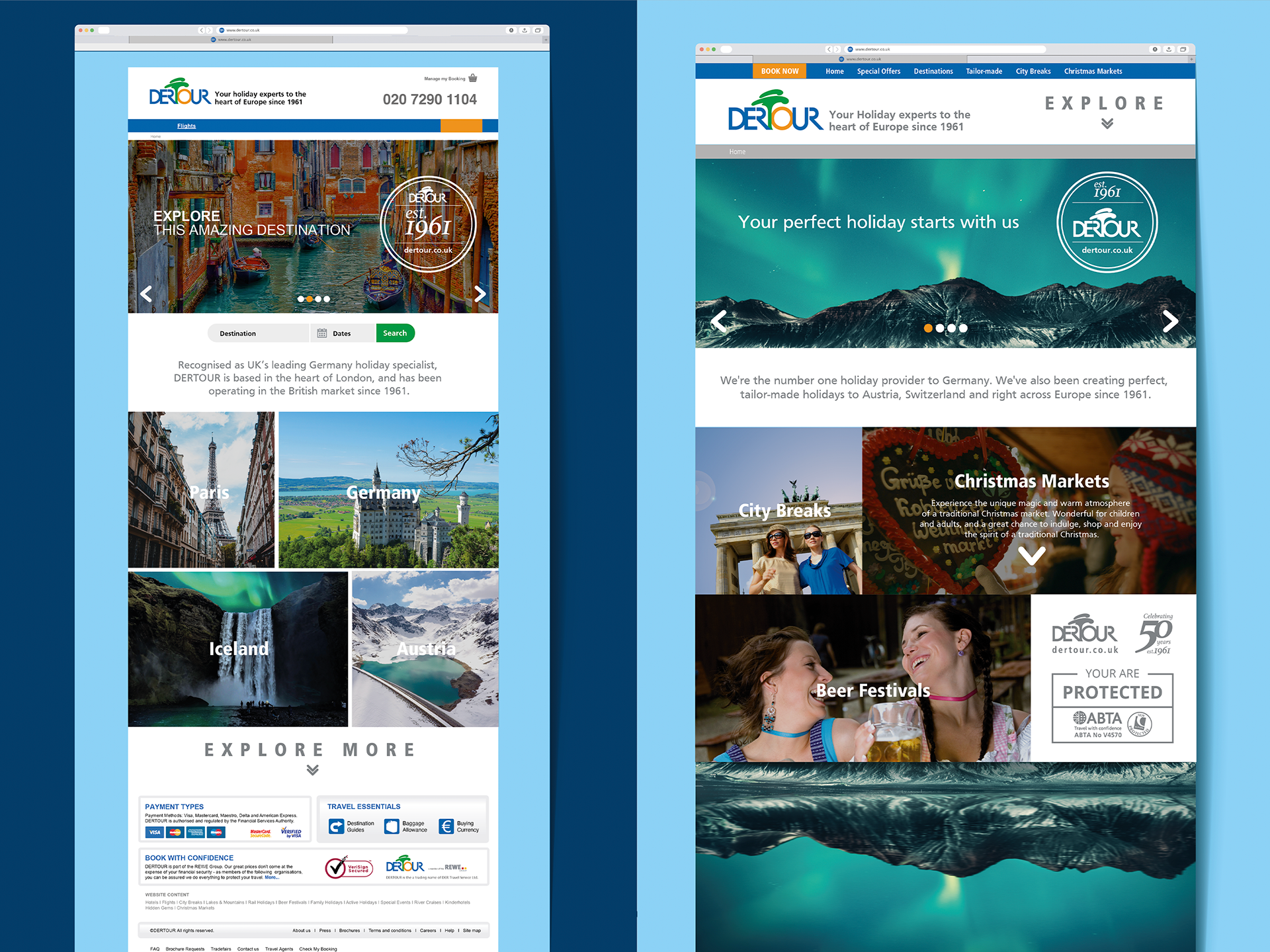Click the City Breaks tile

tap(779, 511)
